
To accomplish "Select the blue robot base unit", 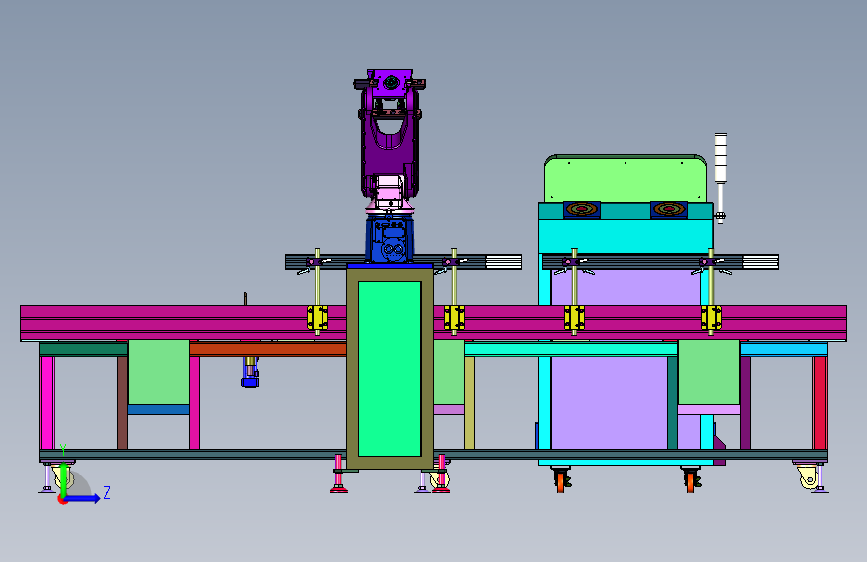I will 389,240.
